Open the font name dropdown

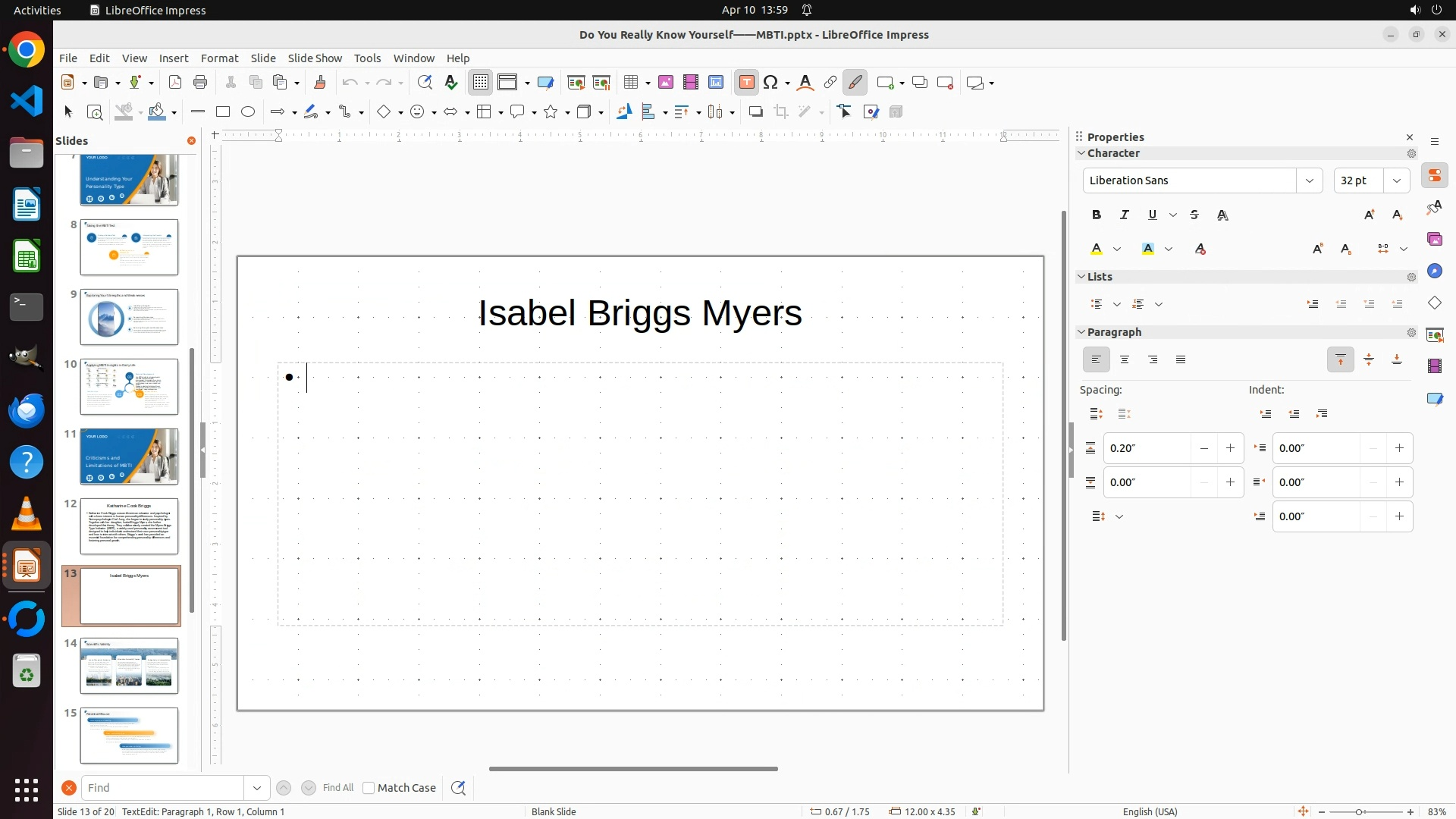(x=1309, y=180)
